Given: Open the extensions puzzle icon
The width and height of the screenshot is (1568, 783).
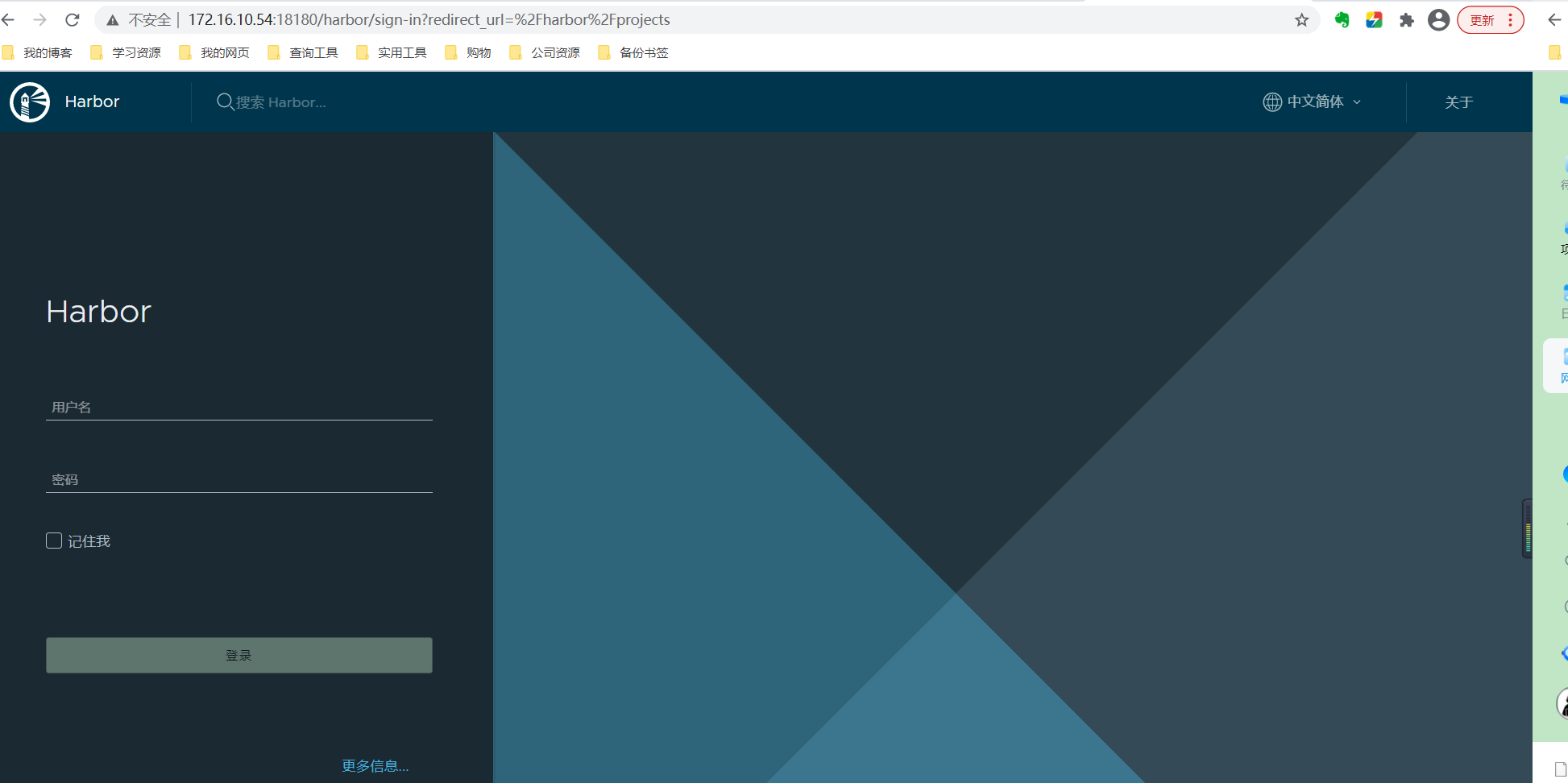Looking at the screenshot, I should pyautogui.click(x=1406, y=20).
